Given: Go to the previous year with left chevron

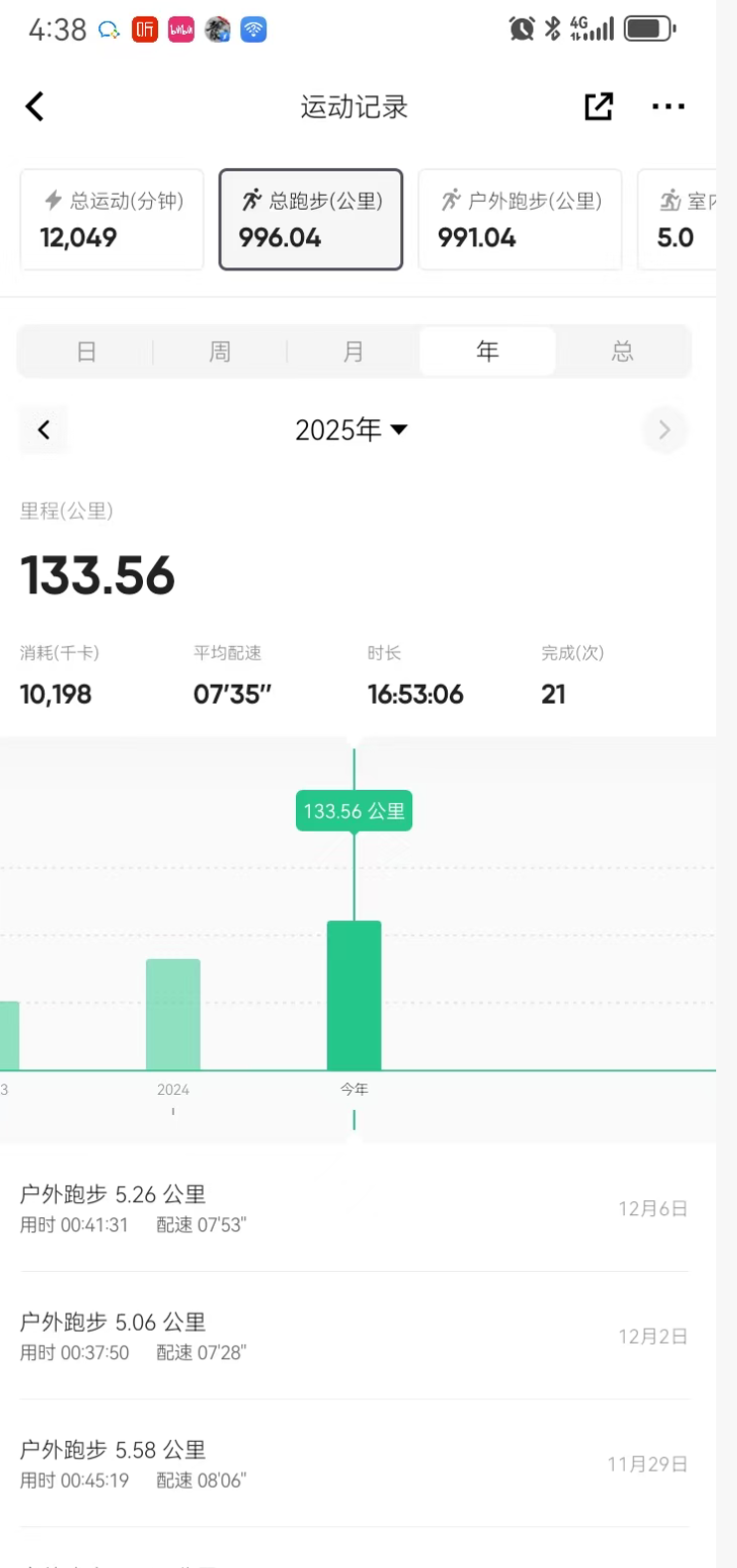Looking at the screenshot, I should point(44,429).
